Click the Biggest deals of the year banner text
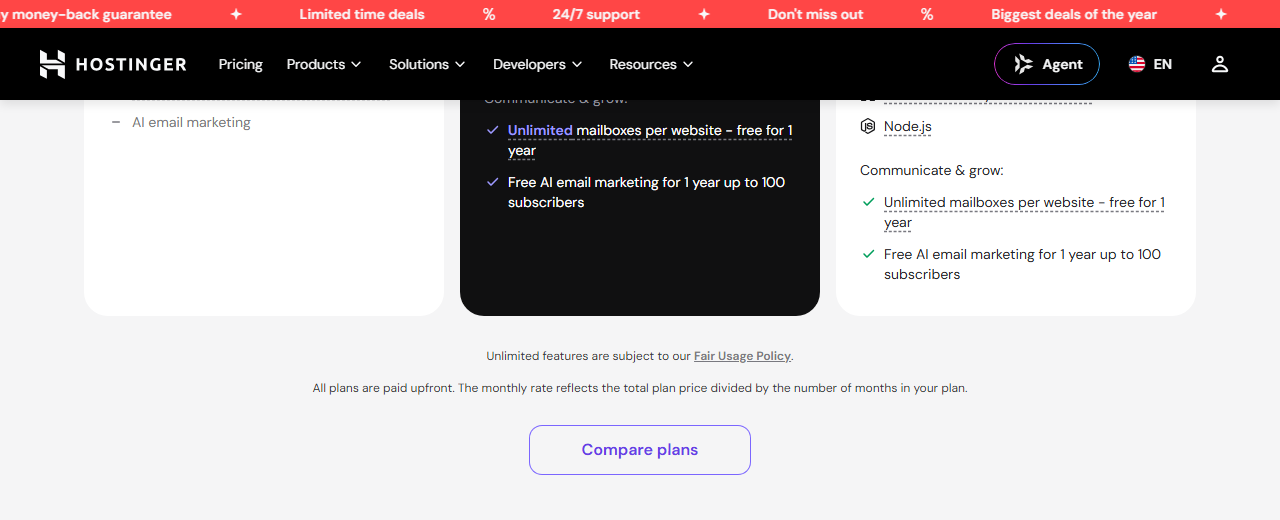This screenshot has width=1280, height=520. point(1074,14)
